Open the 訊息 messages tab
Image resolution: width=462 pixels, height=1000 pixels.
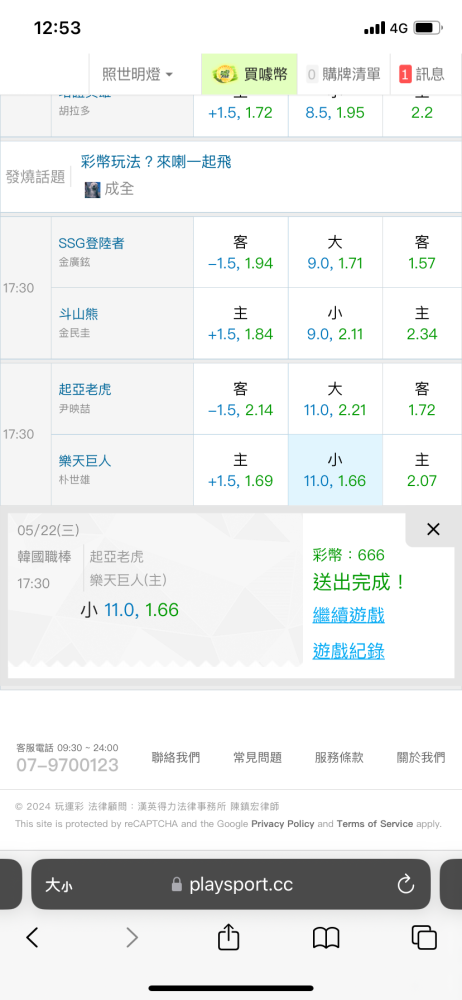click(x=422, y=75)
